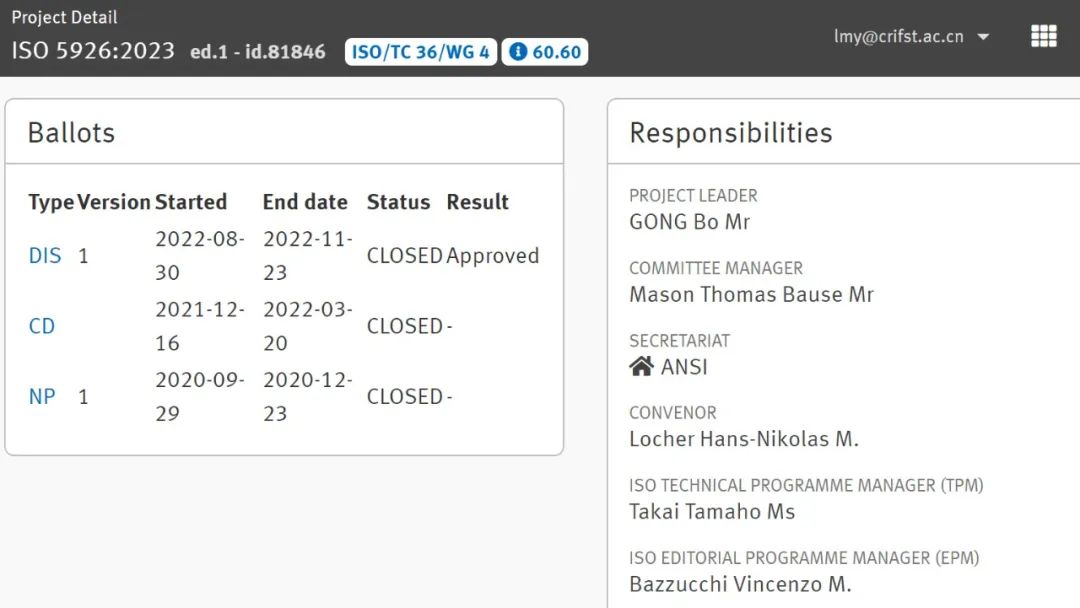The height and width of the screenshot is (608, 1080).
Task: Click the End date column header
Action: point(305,202)
